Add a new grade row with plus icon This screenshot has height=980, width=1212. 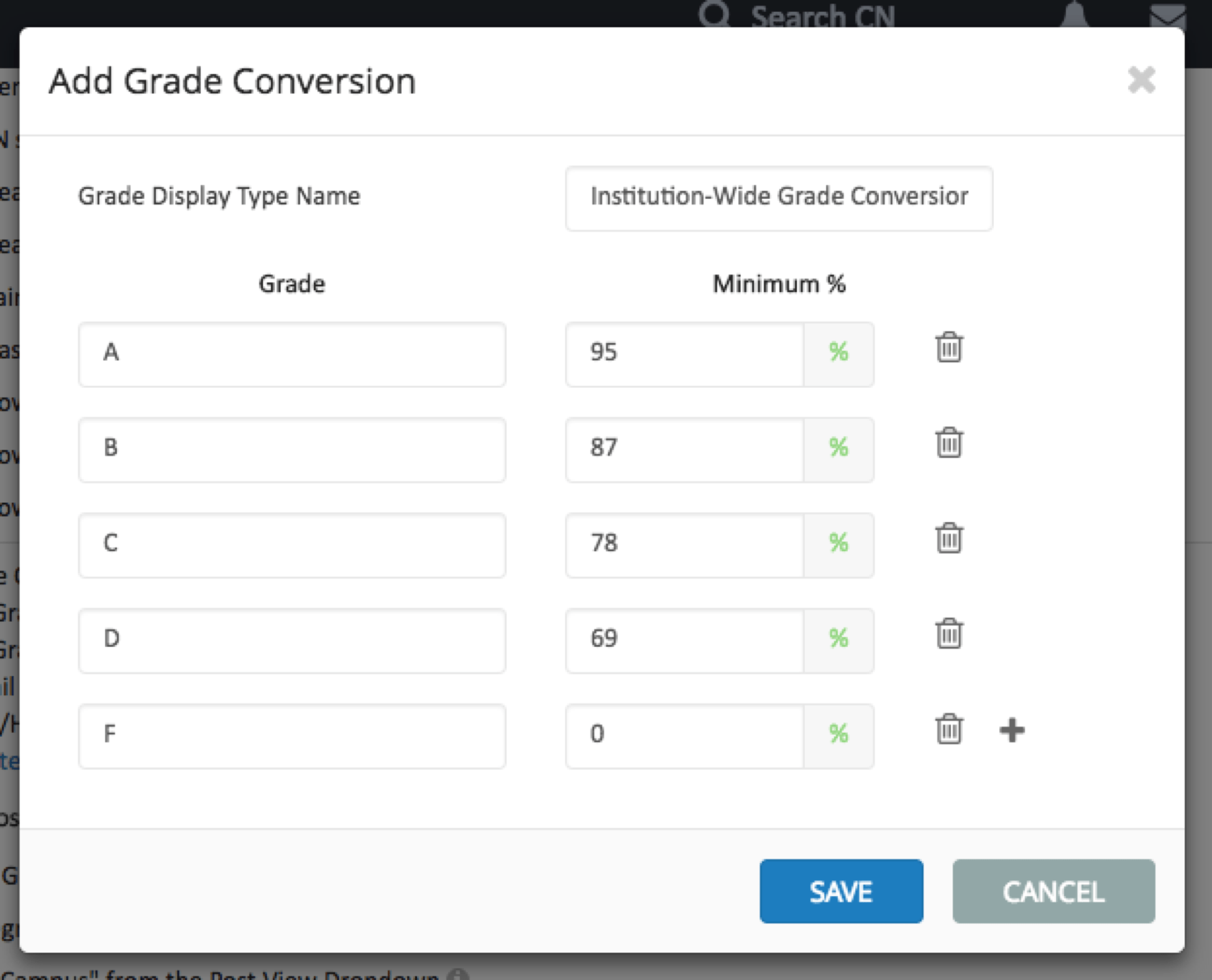1012,730
